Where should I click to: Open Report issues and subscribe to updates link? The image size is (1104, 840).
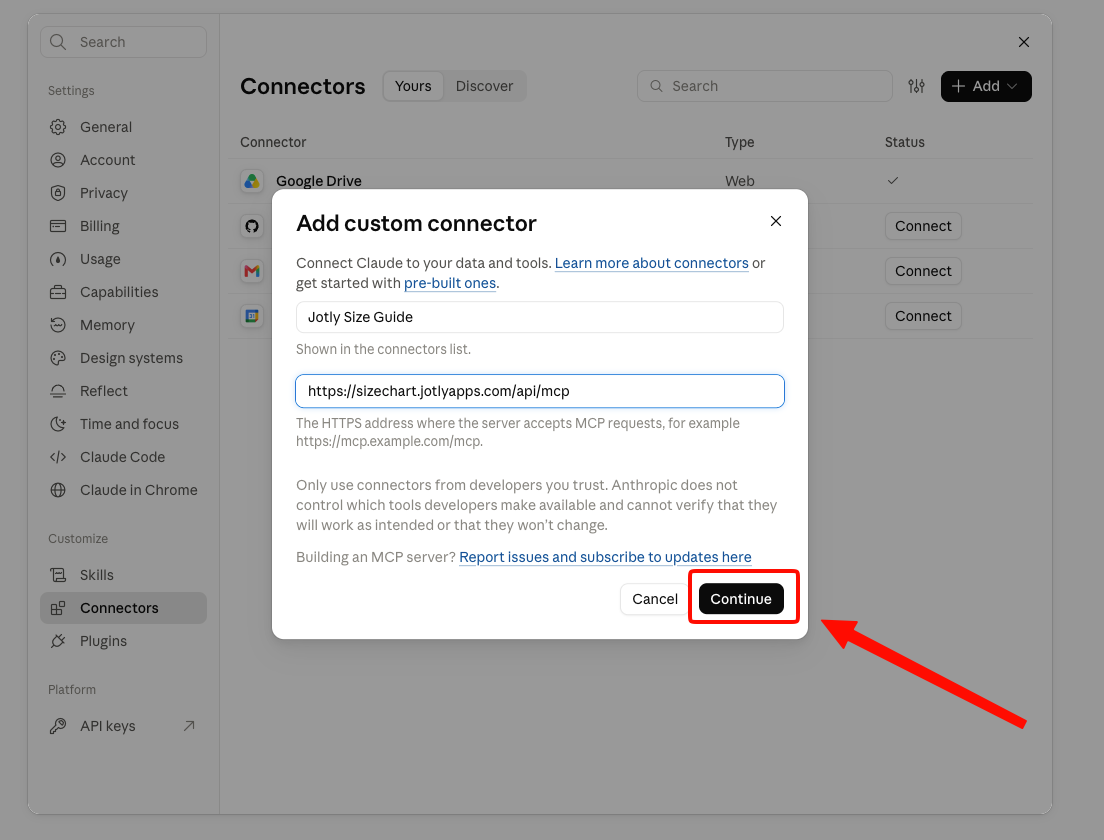point(605,557)
